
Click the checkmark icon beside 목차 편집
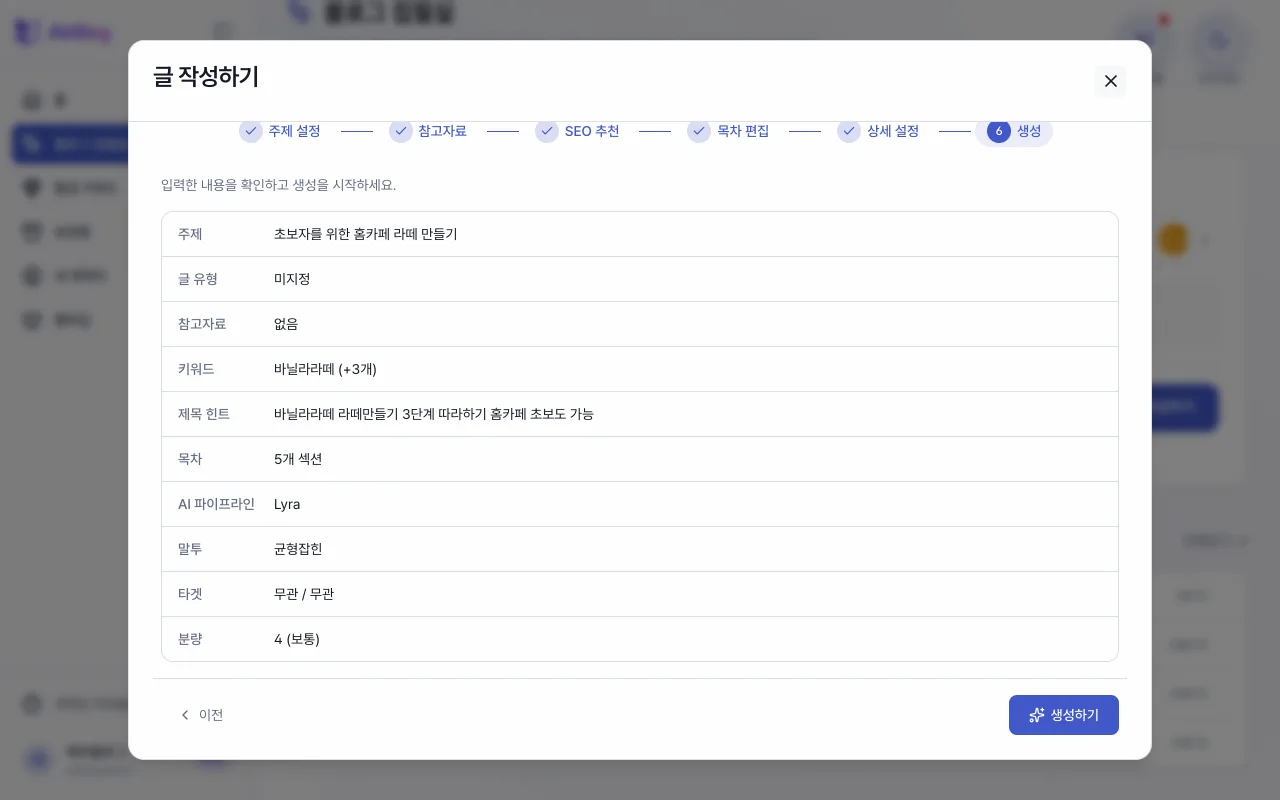(699, 131)
